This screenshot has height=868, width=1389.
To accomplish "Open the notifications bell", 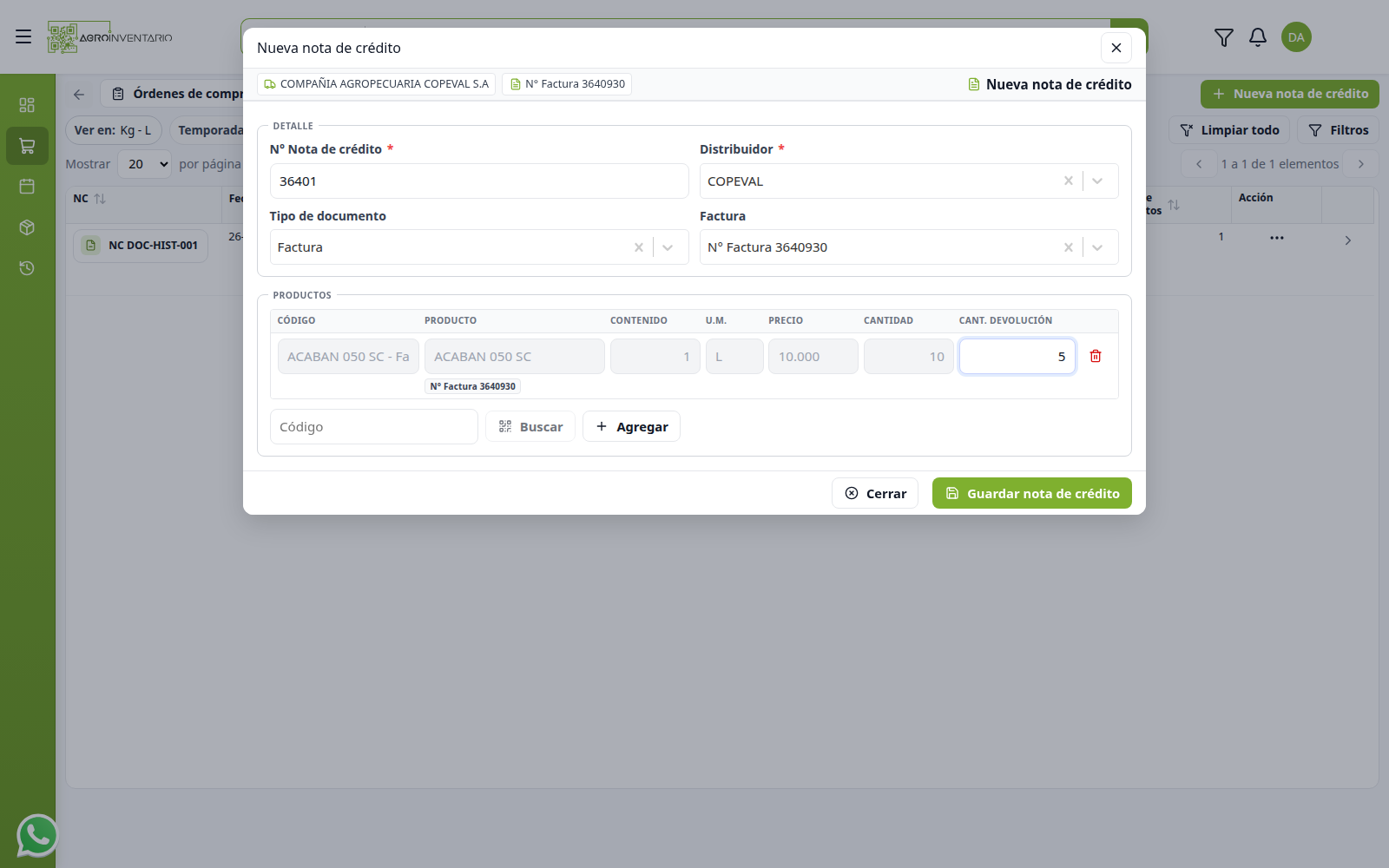I will tap(1258, 37).
